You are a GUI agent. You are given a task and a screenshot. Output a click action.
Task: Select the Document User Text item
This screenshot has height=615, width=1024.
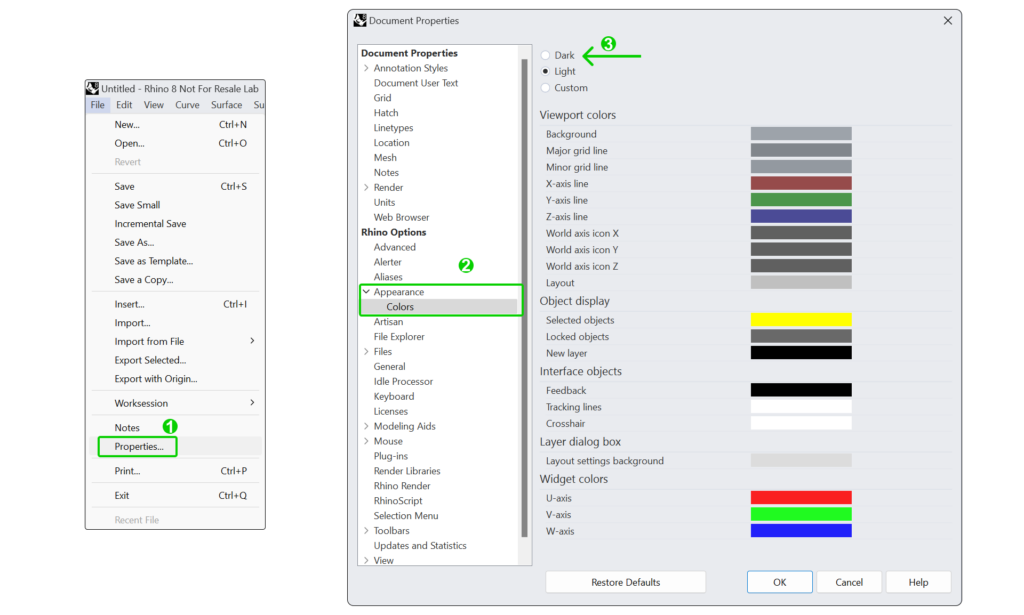[x=416, y=83]
